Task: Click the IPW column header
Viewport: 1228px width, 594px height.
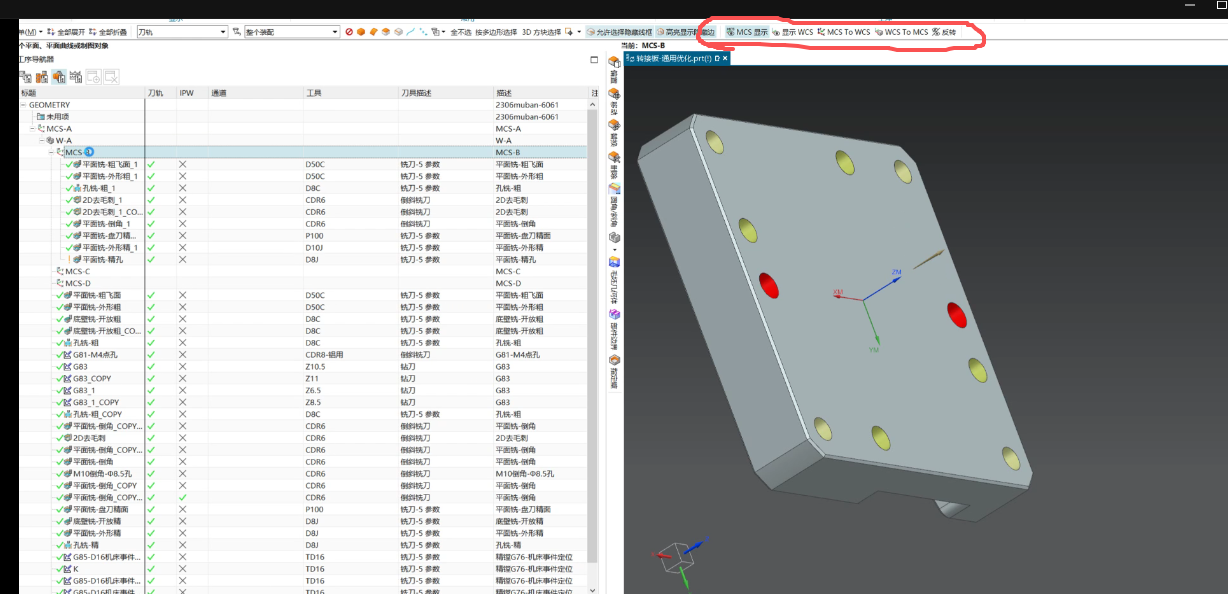Action: click(x=192, y=93)
